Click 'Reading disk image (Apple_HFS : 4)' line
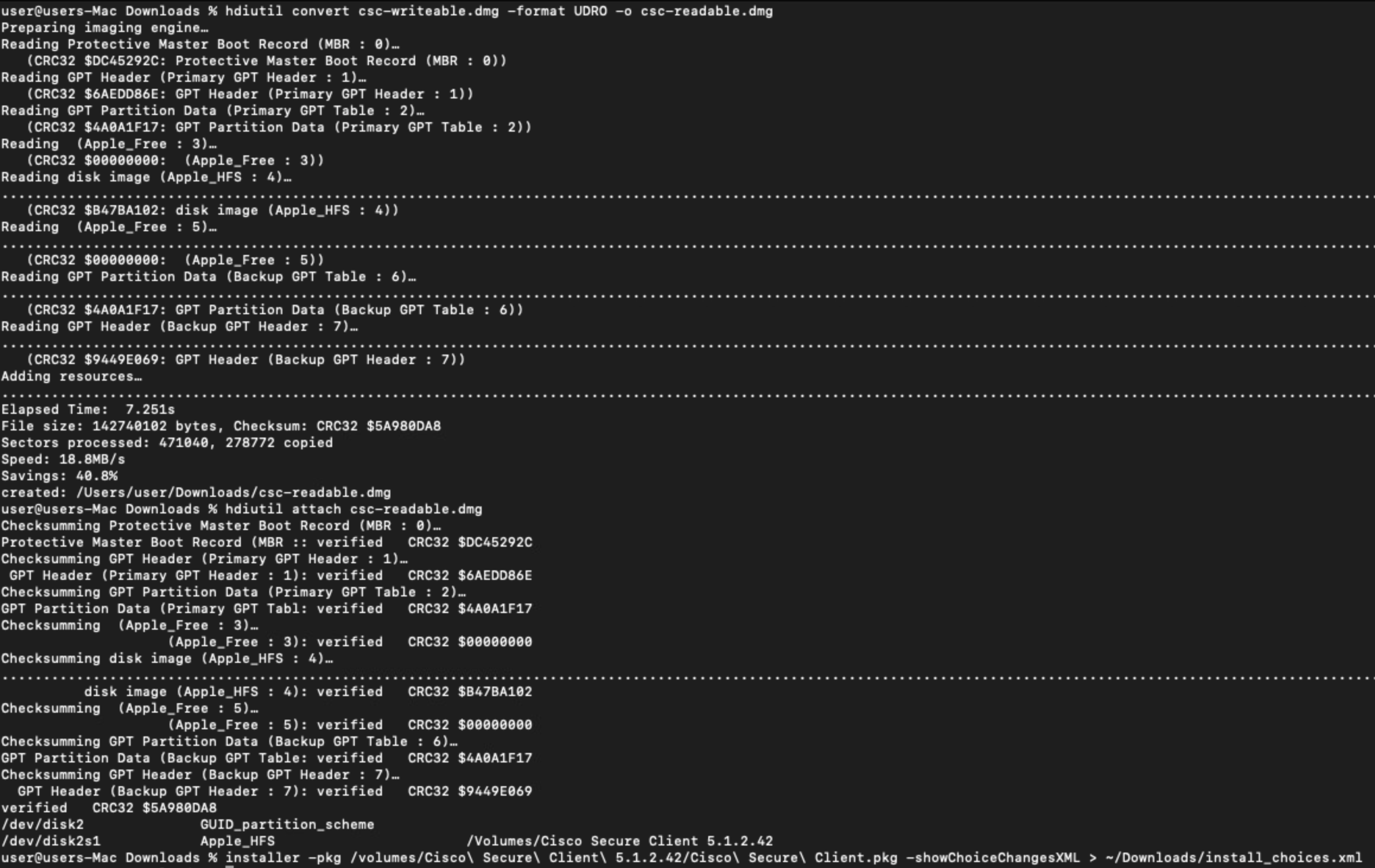 tap(146, 177)
